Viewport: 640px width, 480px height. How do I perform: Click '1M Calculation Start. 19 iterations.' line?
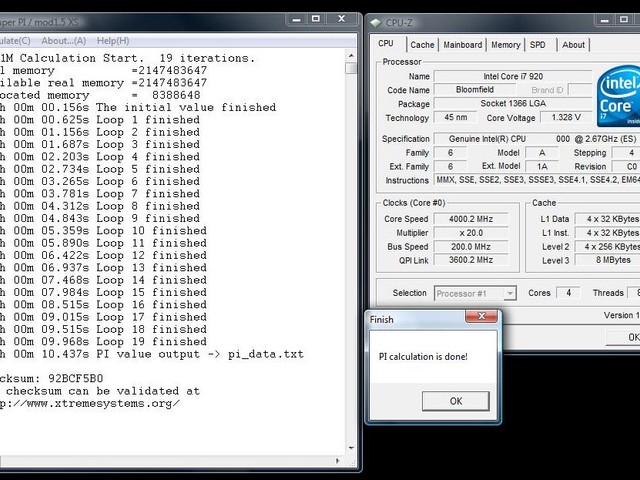(x=127, y=58)
